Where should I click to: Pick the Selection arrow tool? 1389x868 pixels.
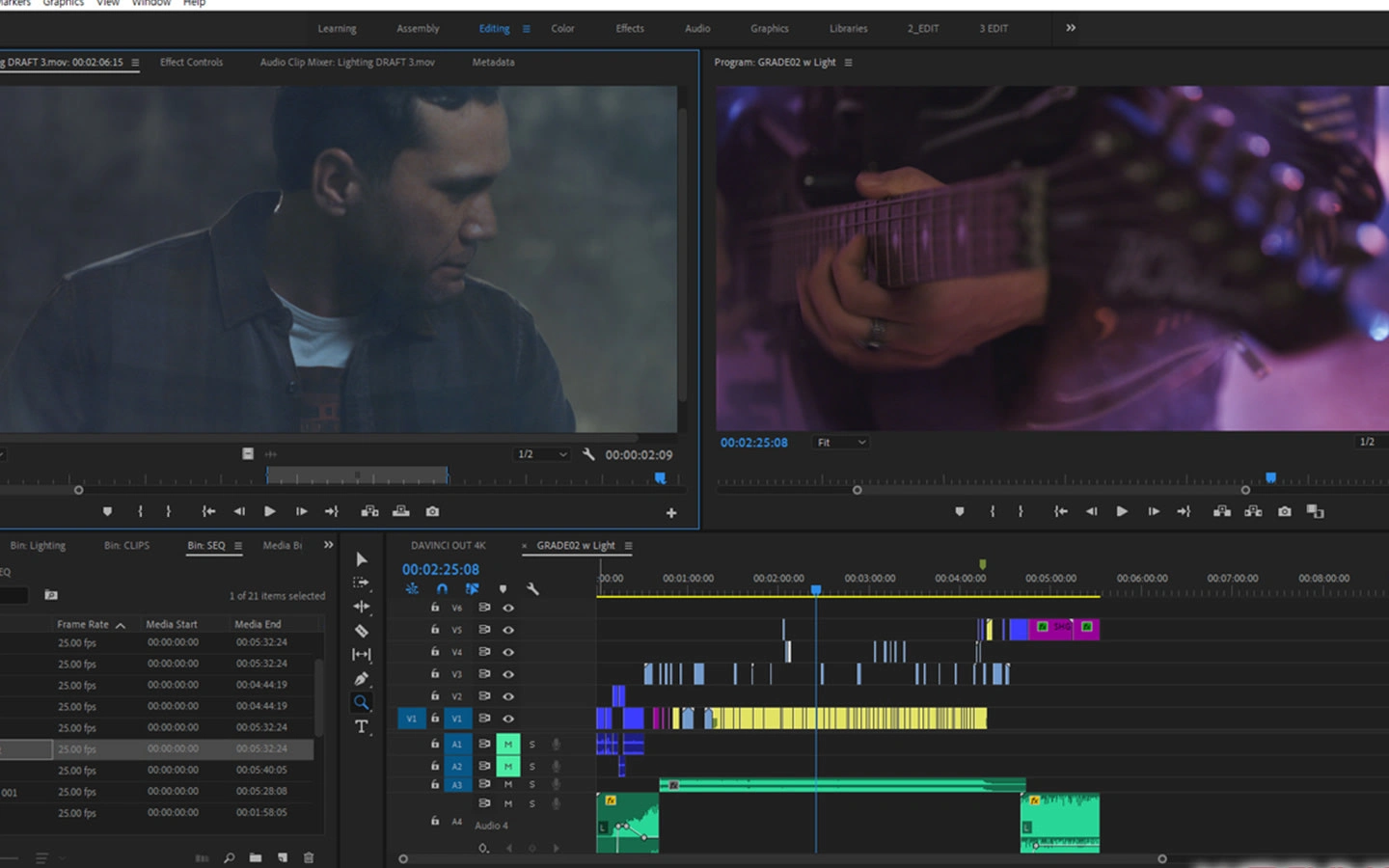[362, 559]
